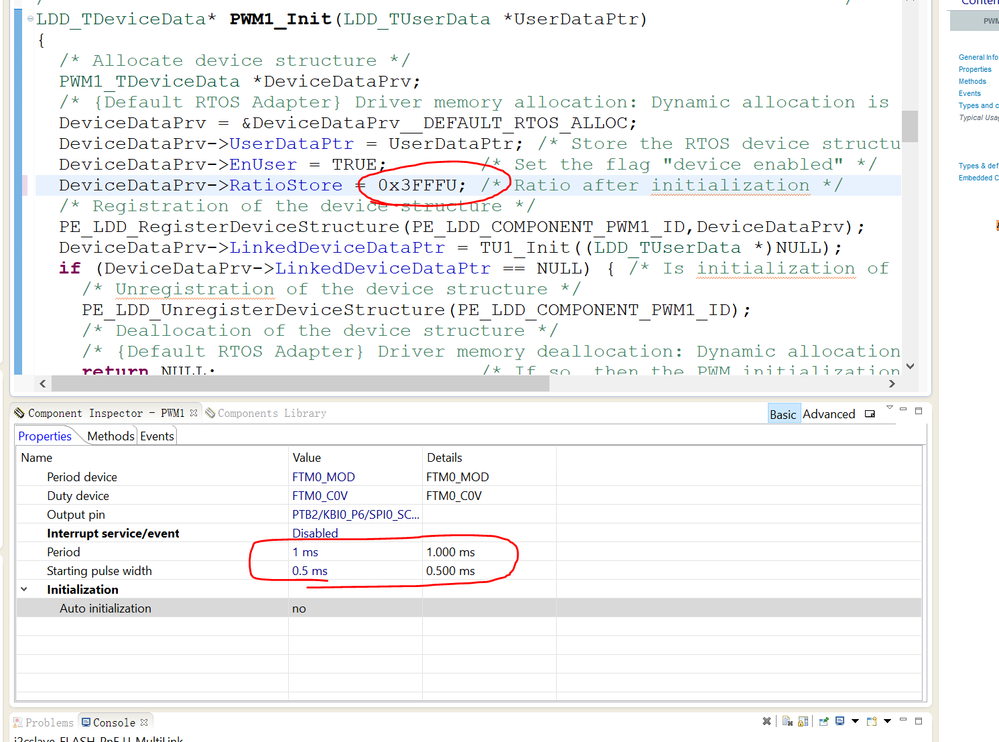Close the Console tab with its X

click(x=144, y=722)
